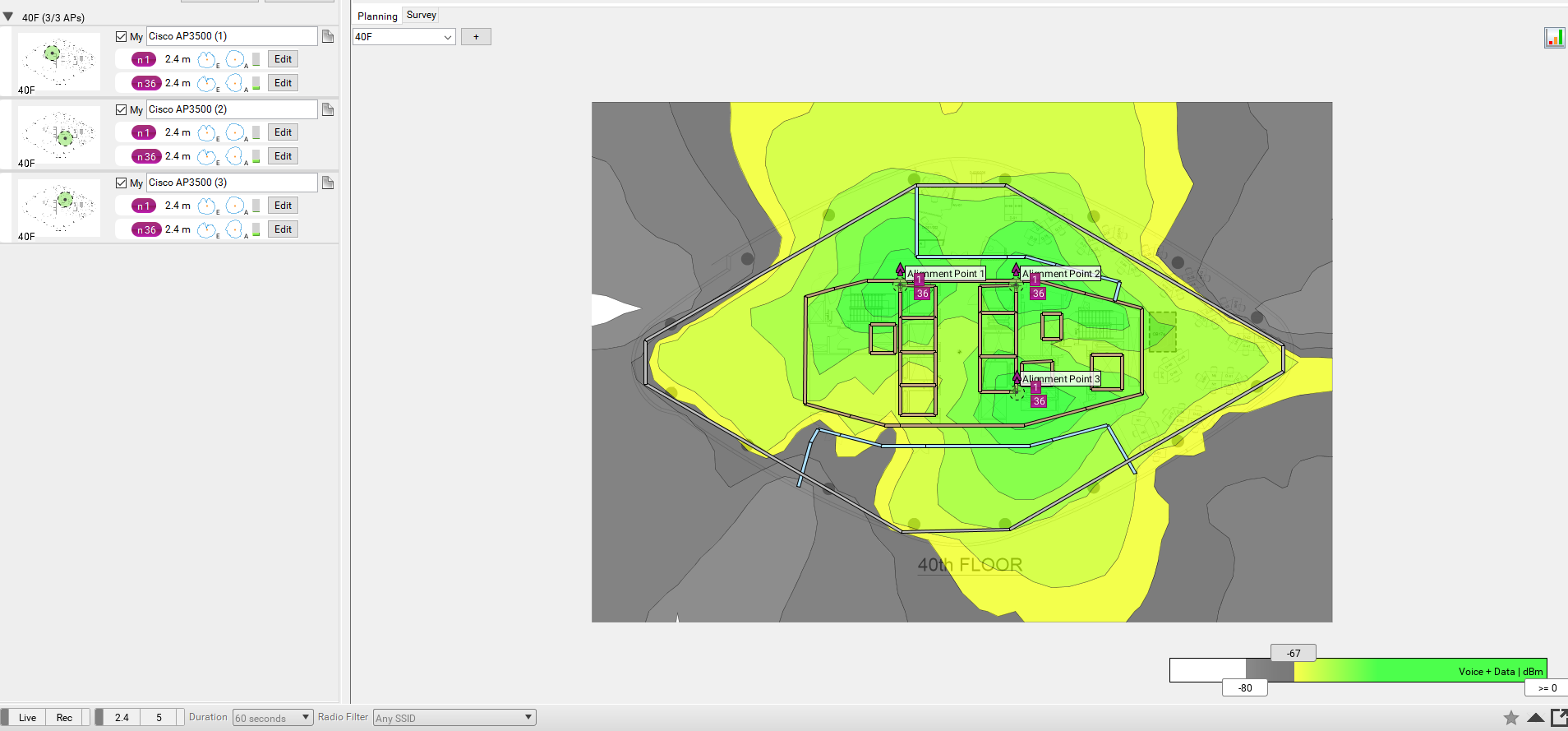This screenshot has width=1568, height=731.
Task: Uncheck the My checkbox for Cisco AP3500 (3)
Action: click(122, 183)
